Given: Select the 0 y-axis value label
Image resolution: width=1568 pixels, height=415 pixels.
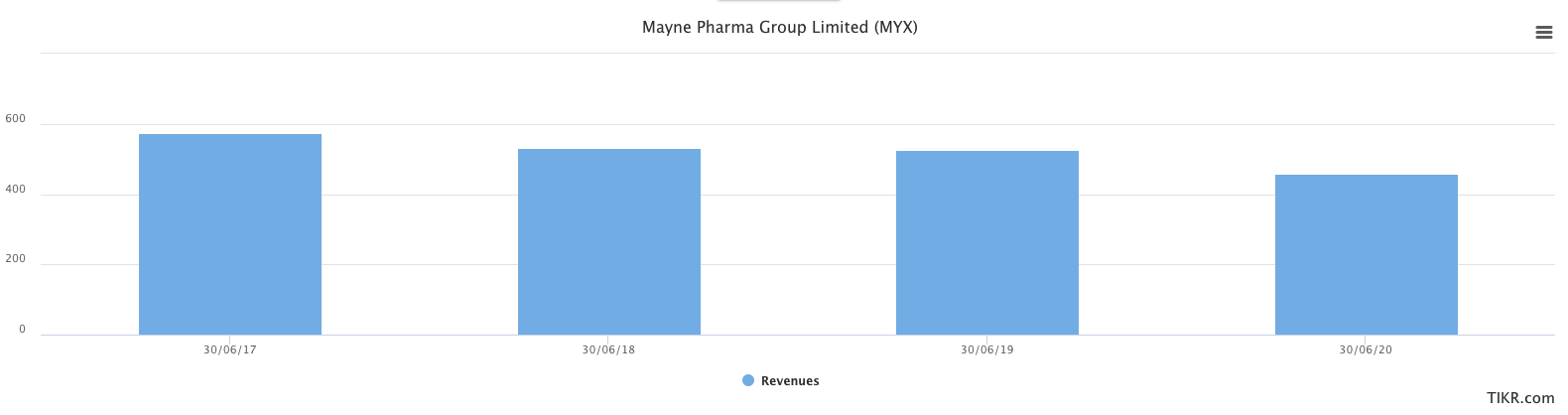Looking at the screenshot, I should tap(22, 330).
